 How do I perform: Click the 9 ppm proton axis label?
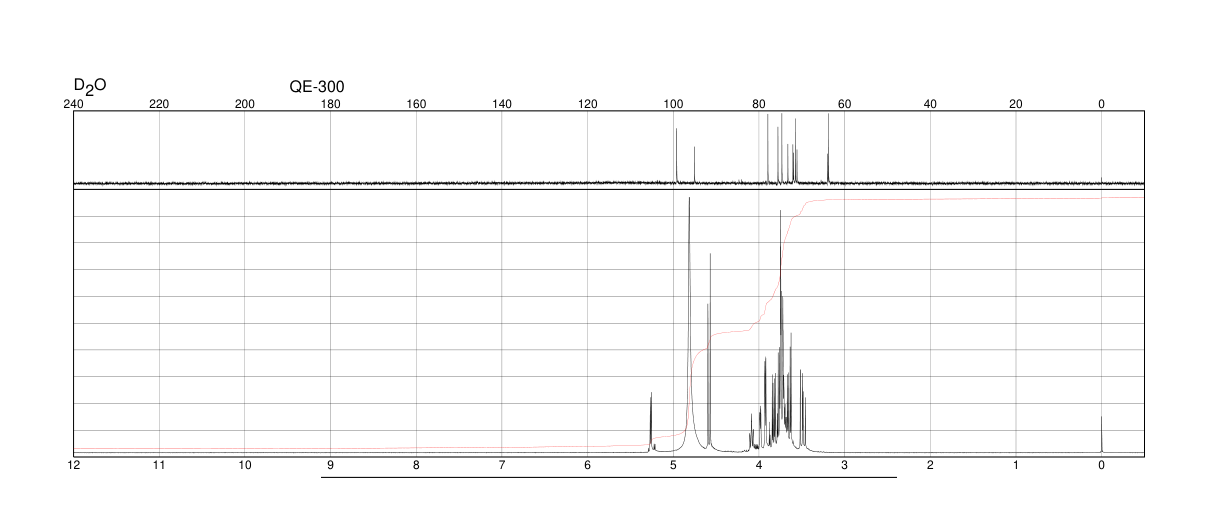point(331,466)
